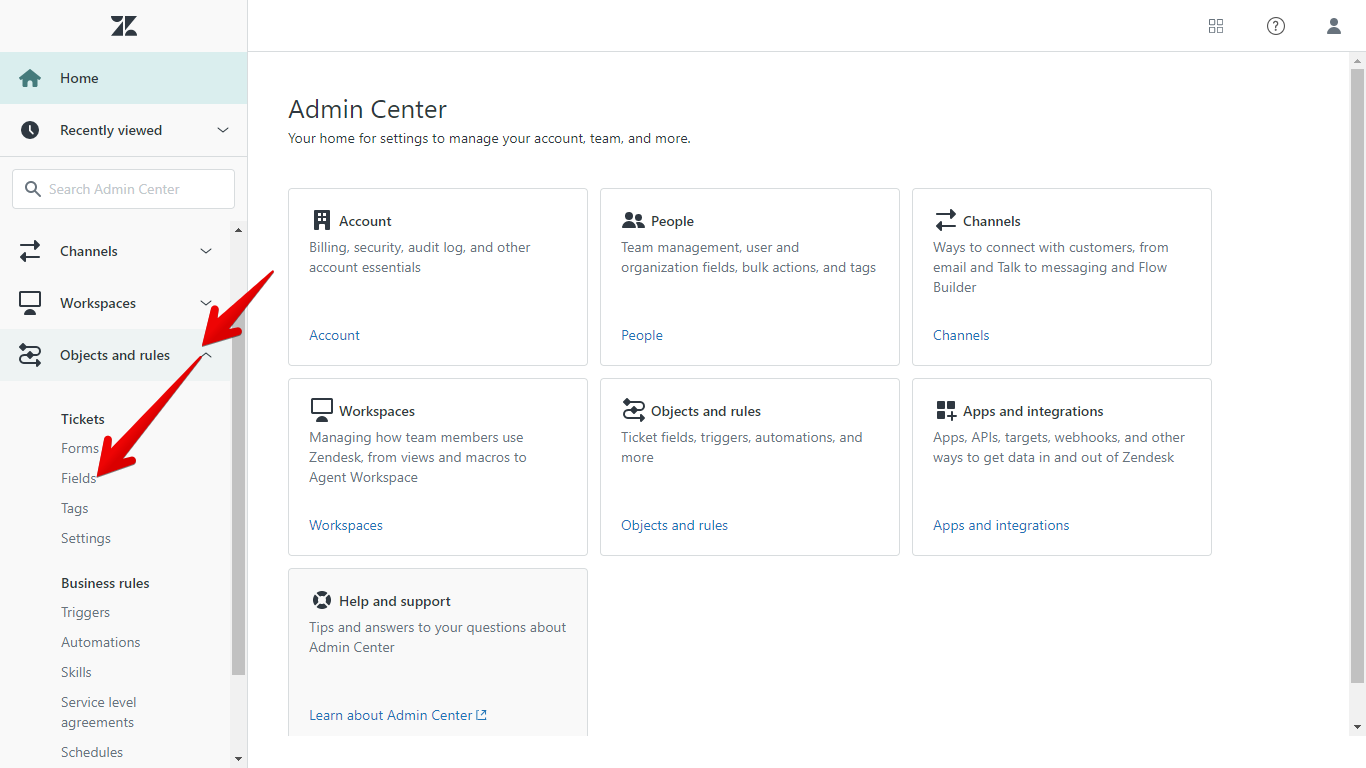Viewport: 1366px width, 768px height.
Task: Open Skills under Business rules
Action: click(76, 672)
